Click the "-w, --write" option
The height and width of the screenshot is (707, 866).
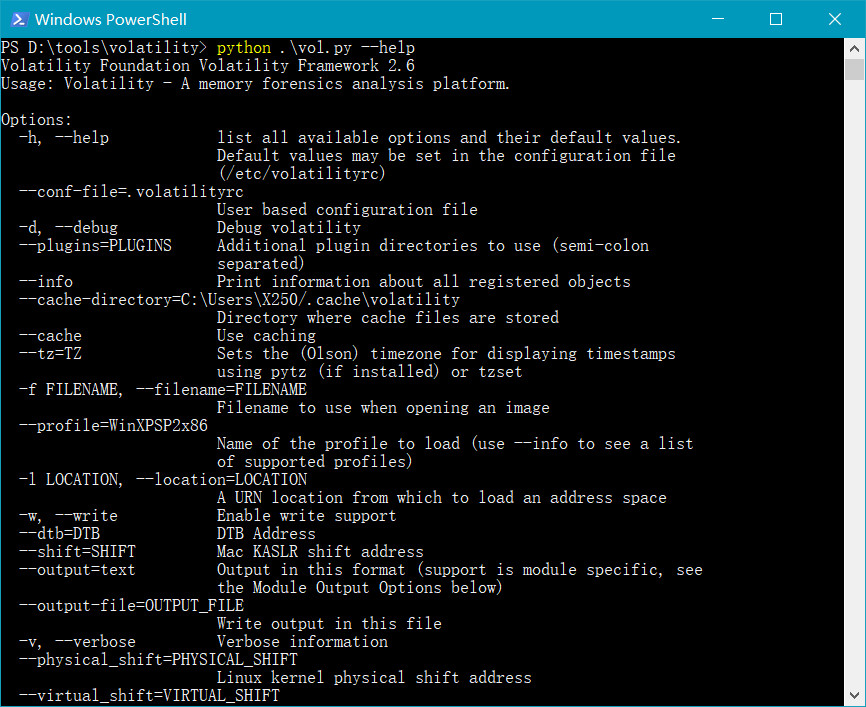click(x=68, y=516)
